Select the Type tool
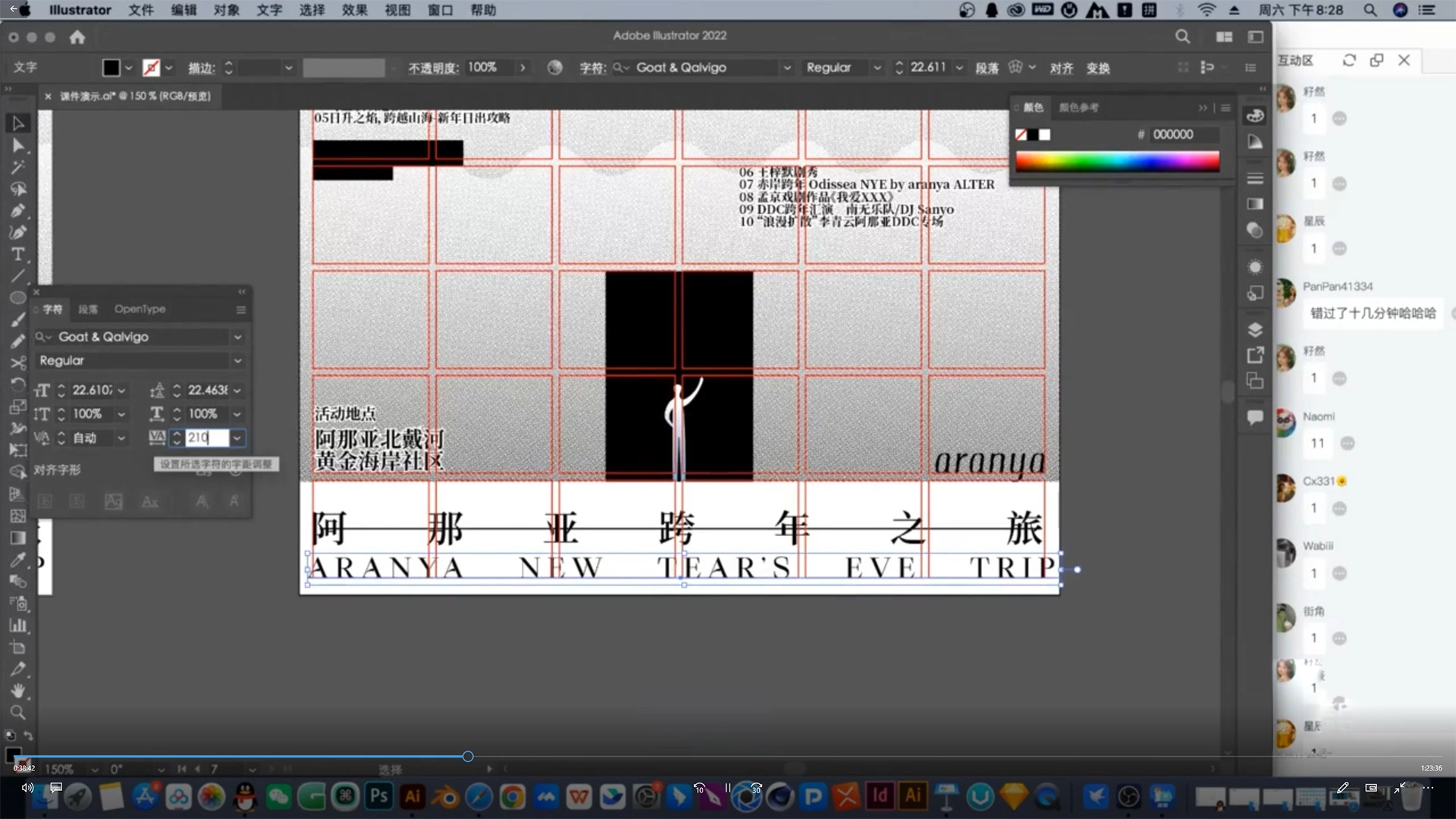This screenshot has height=819, width=1456. click(x=18, y=254)
